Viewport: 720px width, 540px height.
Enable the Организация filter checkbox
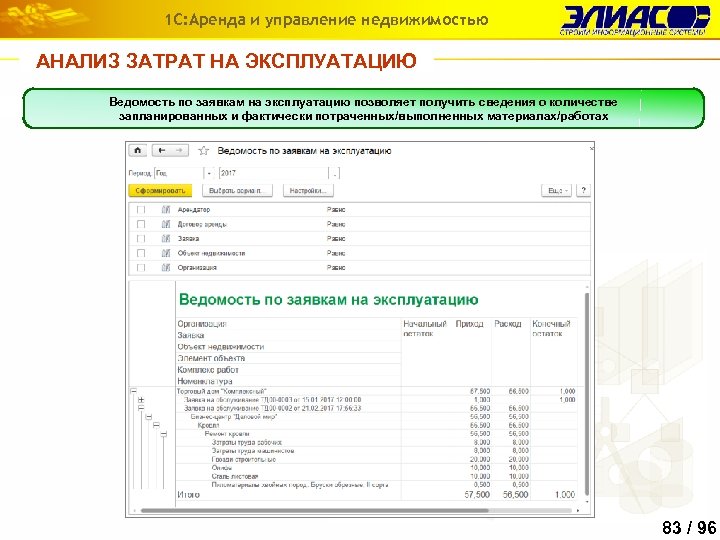[x=141, y=267]
